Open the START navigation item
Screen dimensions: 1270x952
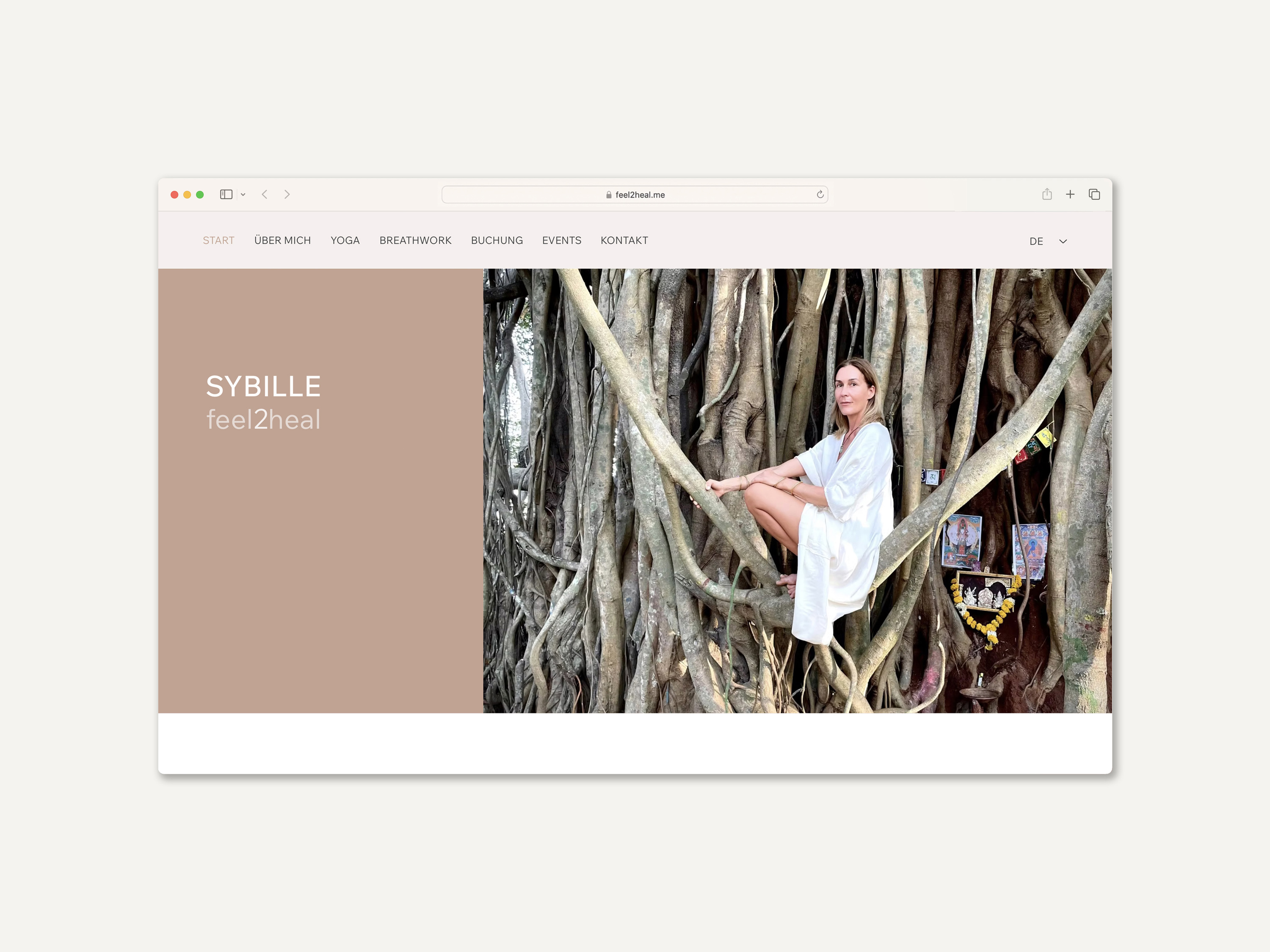[218, 240]
